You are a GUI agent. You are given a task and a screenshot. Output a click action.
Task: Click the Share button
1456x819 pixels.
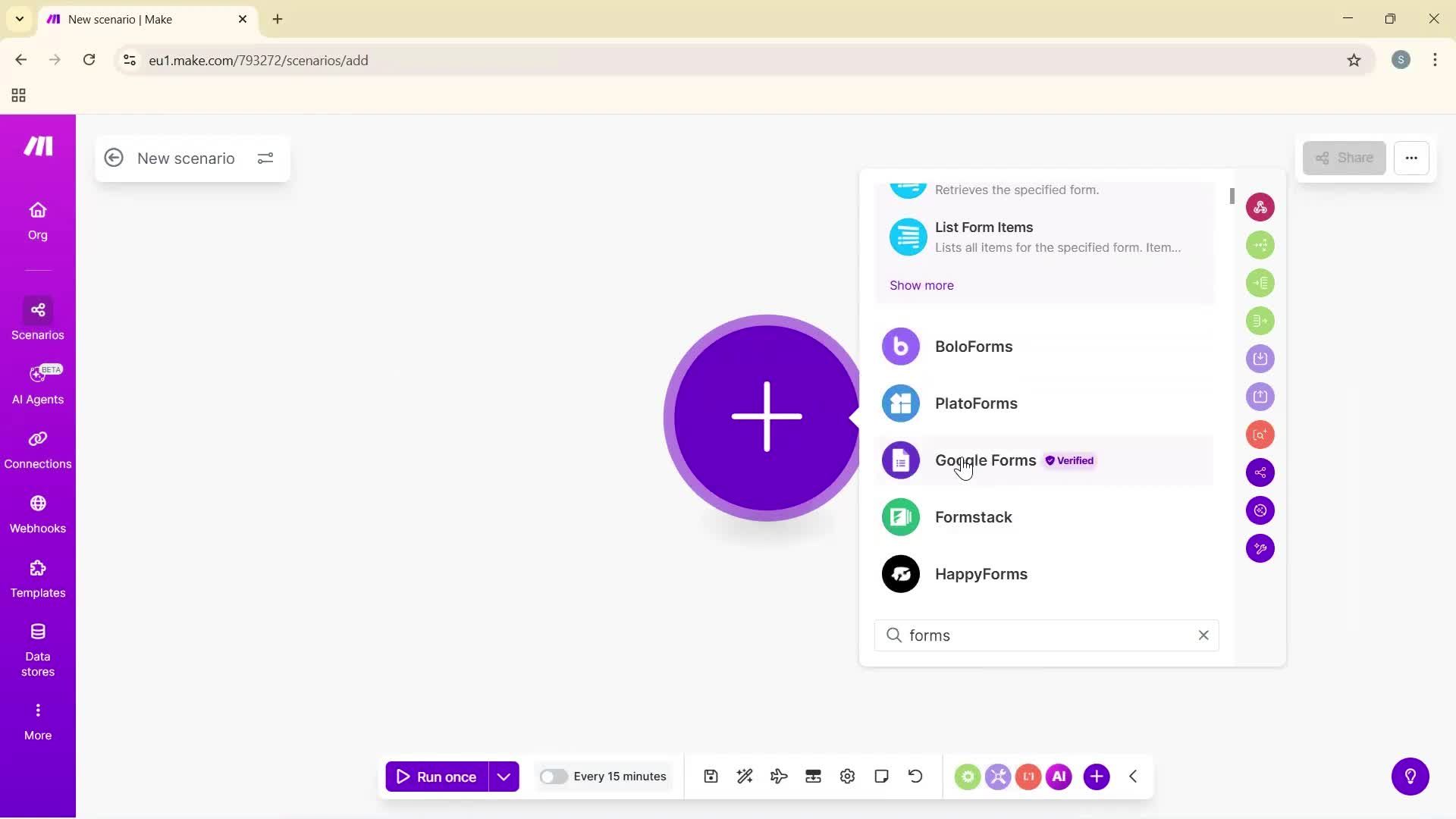point(1343,158)
